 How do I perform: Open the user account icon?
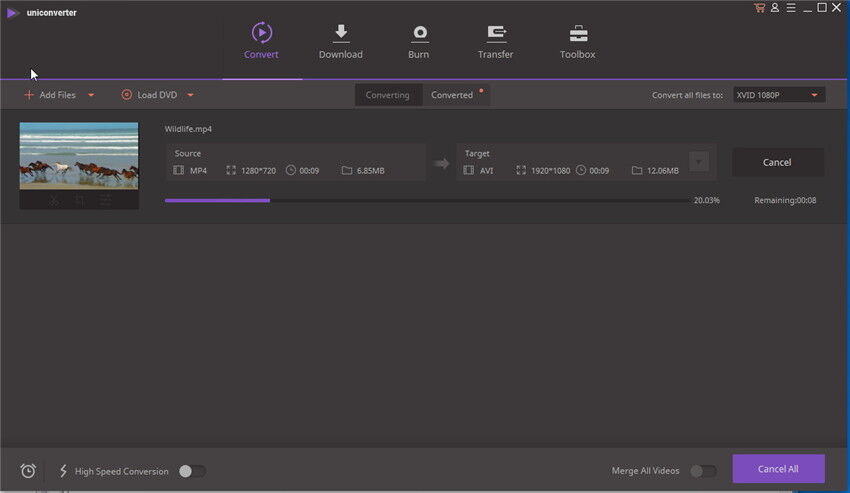coord(774,8)
